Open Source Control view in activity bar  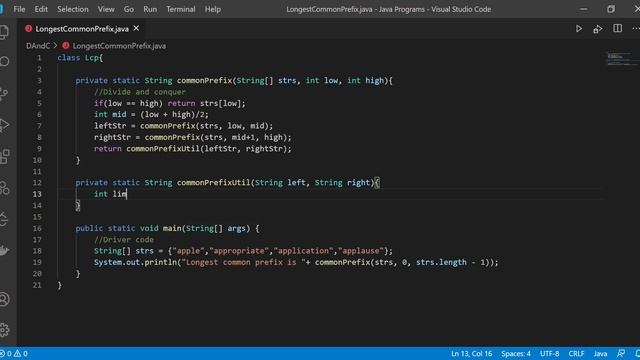pos(4,93)
